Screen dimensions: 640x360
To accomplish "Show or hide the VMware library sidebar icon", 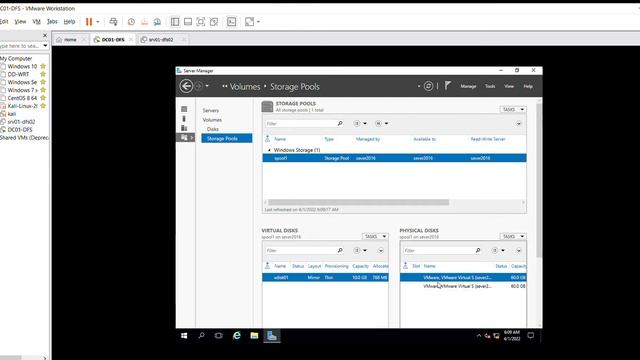I will [175, 22].
